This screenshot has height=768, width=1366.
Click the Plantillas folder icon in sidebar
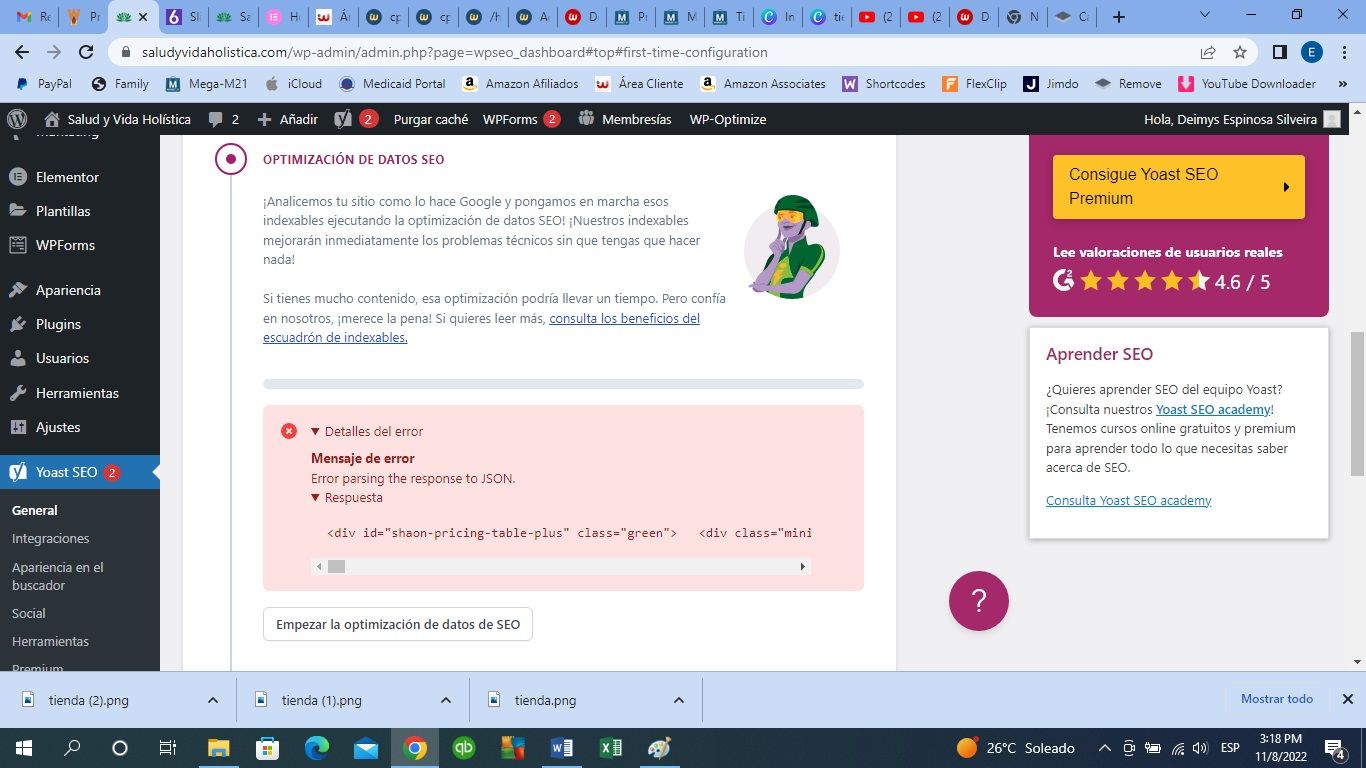tap(18, 211)
